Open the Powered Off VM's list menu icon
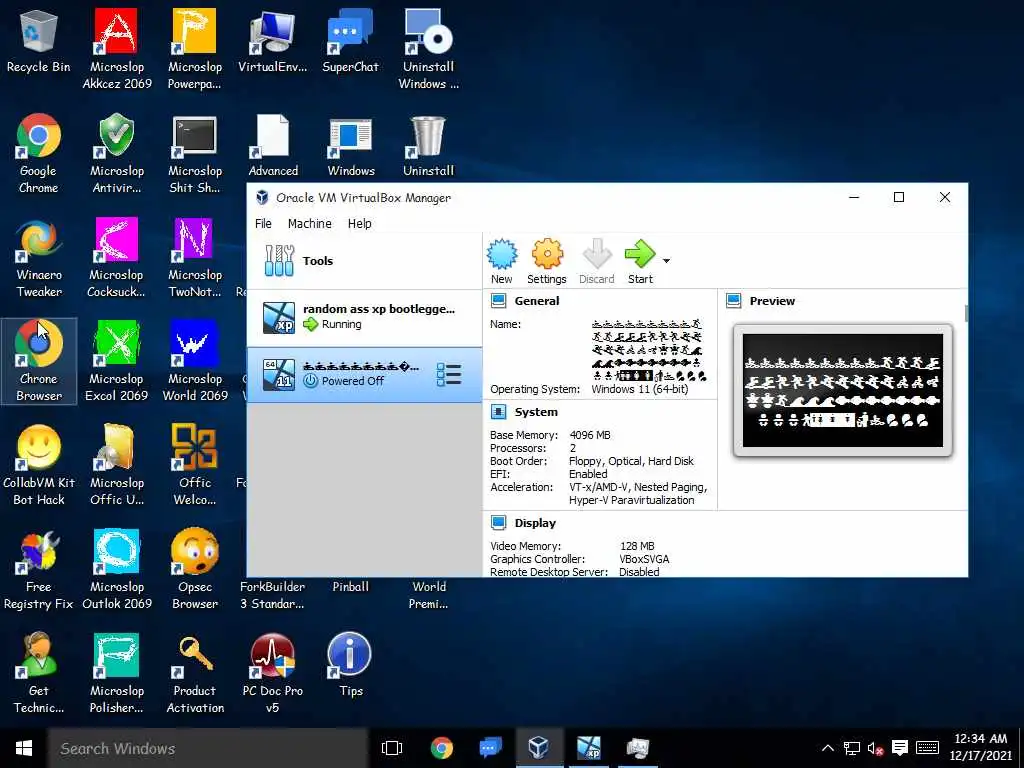 pyautogui.click(x=449, y=375)
